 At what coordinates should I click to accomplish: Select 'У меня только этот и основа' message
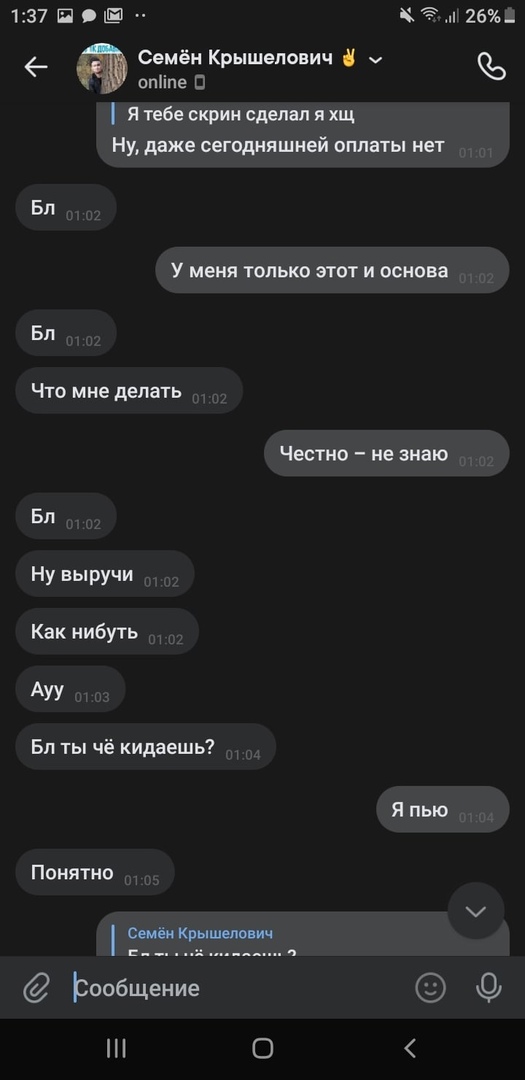coord(332,270)
